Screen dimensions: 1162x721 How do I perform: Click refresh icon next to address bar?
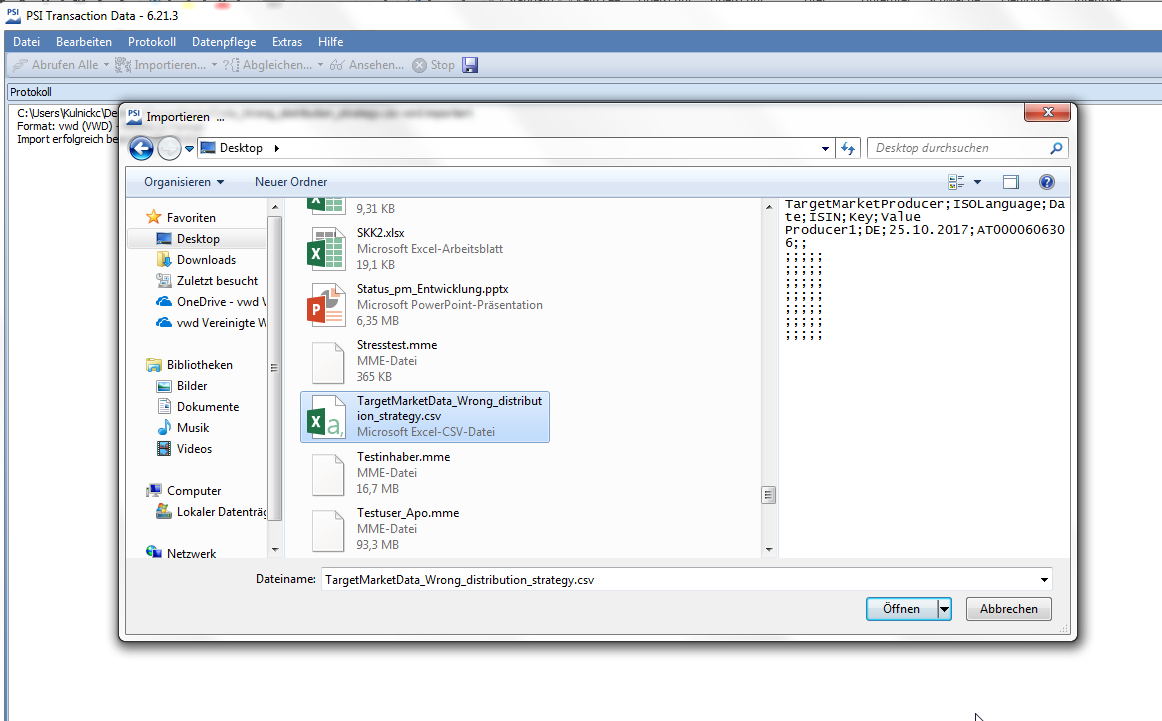[x=849, y=149]
